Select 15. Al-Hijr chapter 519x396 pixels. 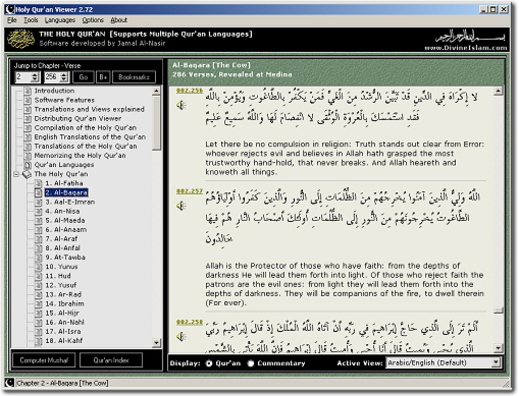(63, 313)
